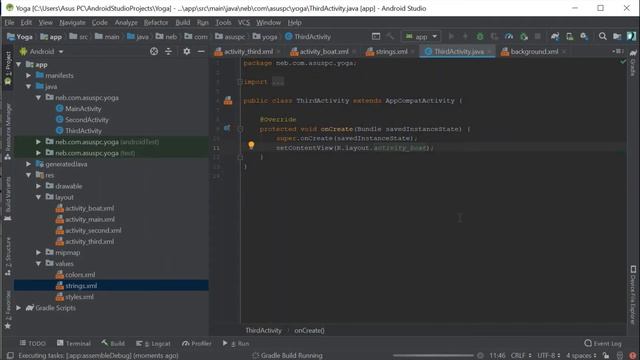
Task: Open the Build menu
Action: (183, 22)
